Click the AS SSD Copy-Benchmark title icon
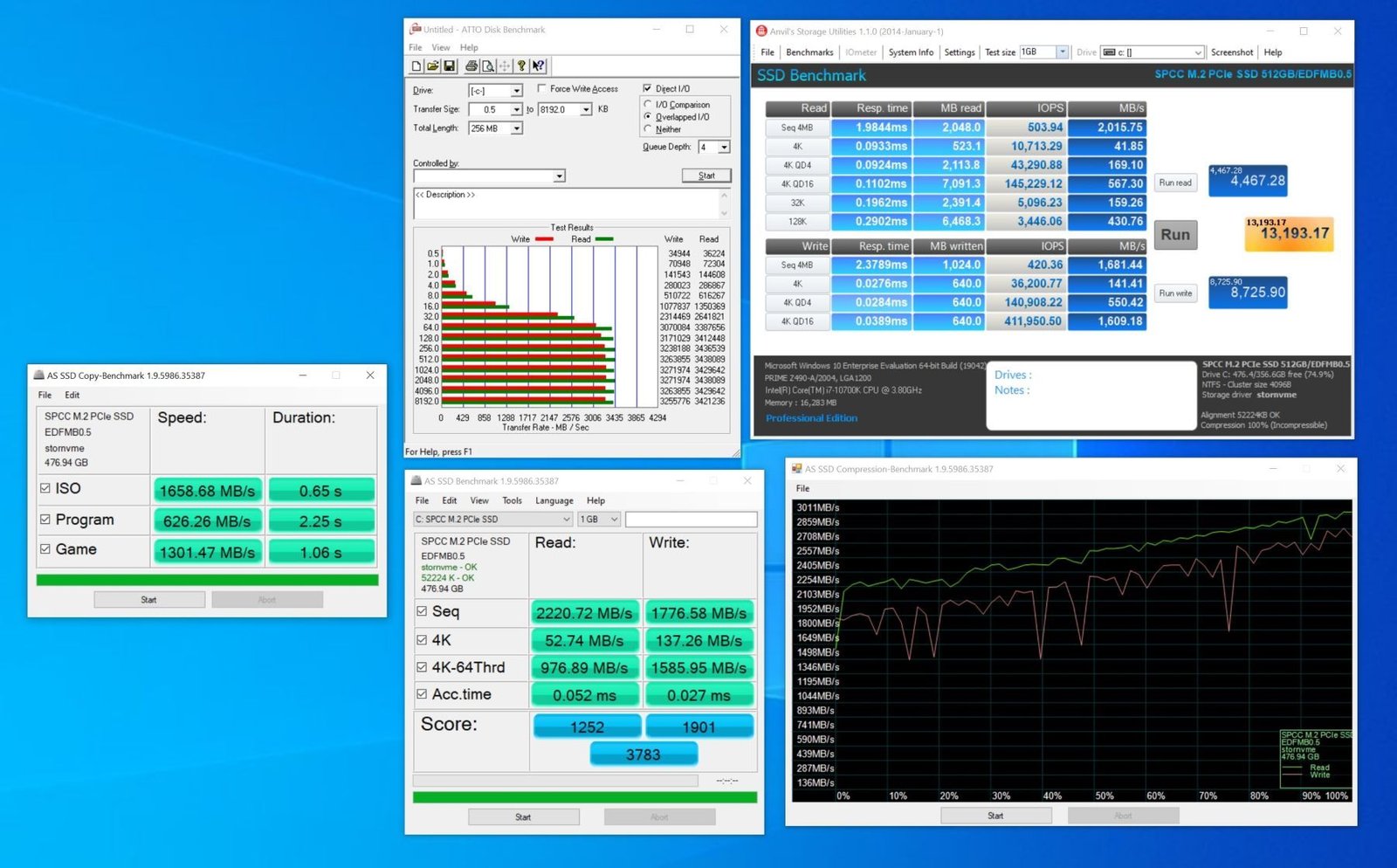This screenshot has height=868, width=1397. (x=38, y=375)
